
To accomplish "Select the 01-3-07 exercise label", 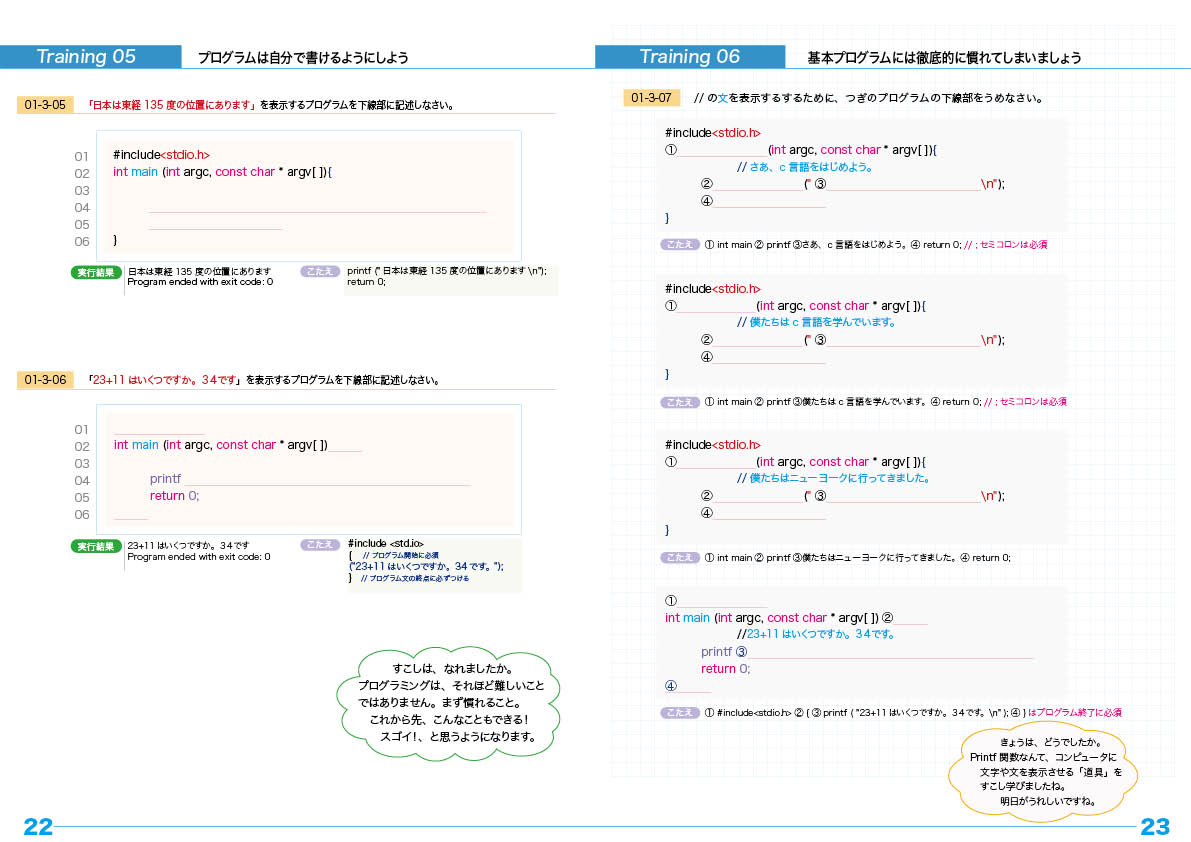I will (651, 98).
